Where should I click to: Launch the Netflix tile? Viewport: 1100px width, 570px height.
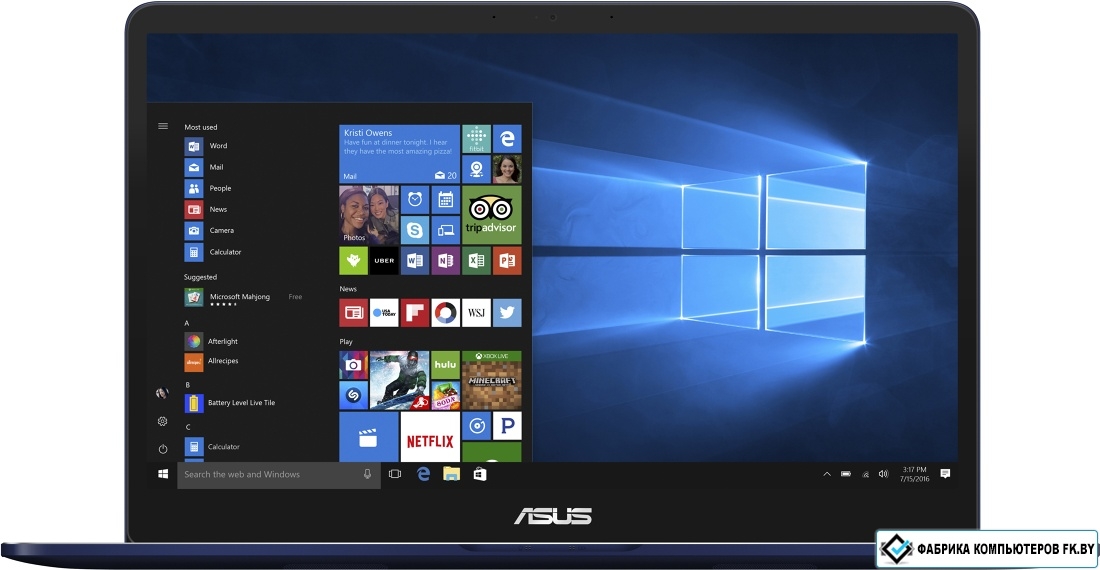click(430, 437)
